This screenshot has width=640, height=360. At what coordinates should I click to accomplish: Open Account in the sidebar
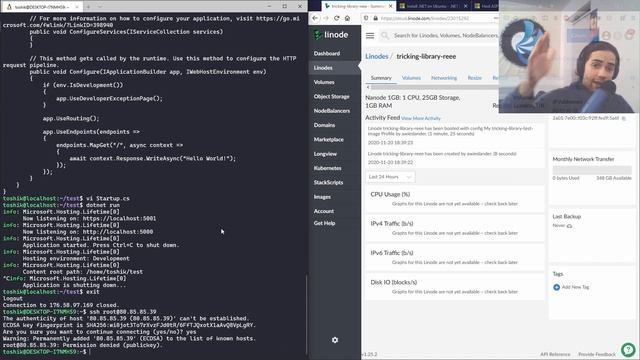324,211
